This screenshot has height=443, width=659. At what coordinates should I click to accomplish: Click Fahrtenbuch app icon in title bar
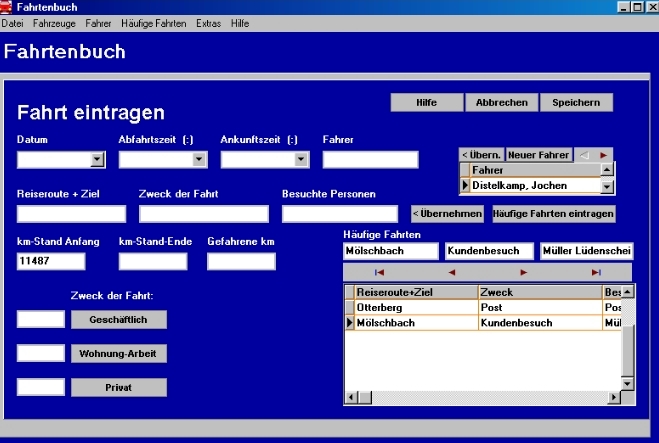(8, 7)
